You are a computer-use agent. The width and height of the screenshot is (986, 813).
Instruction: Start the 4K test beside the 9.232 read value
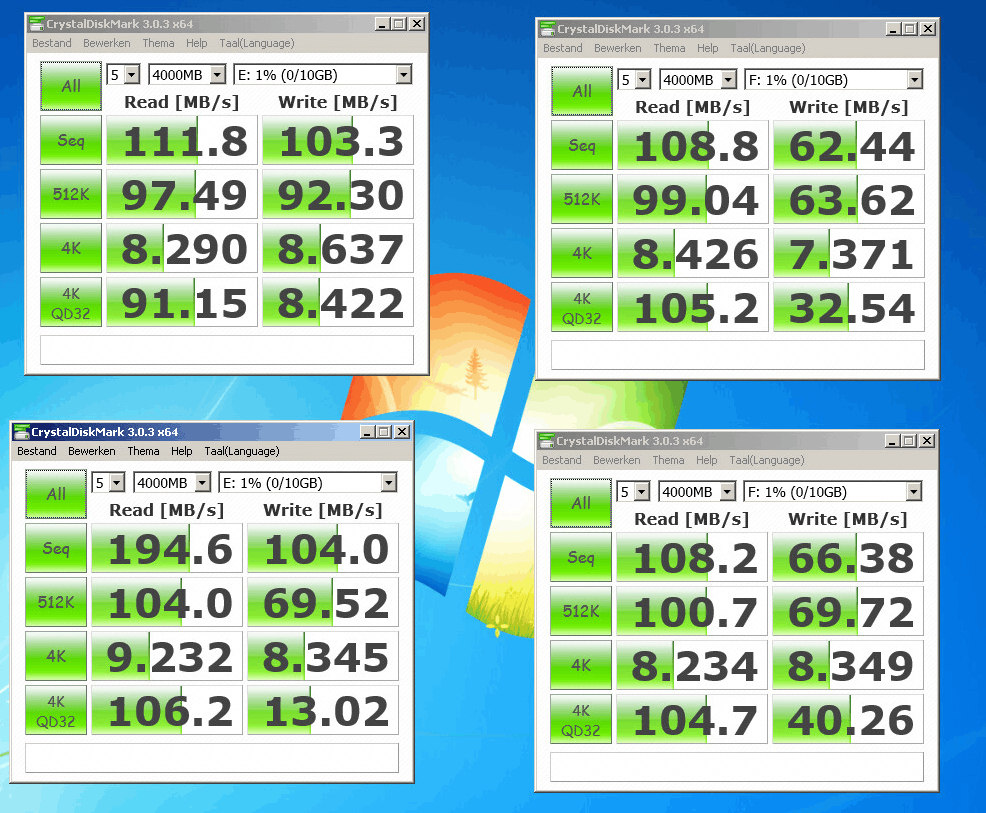pyautogui.click(x=56, y=656)
